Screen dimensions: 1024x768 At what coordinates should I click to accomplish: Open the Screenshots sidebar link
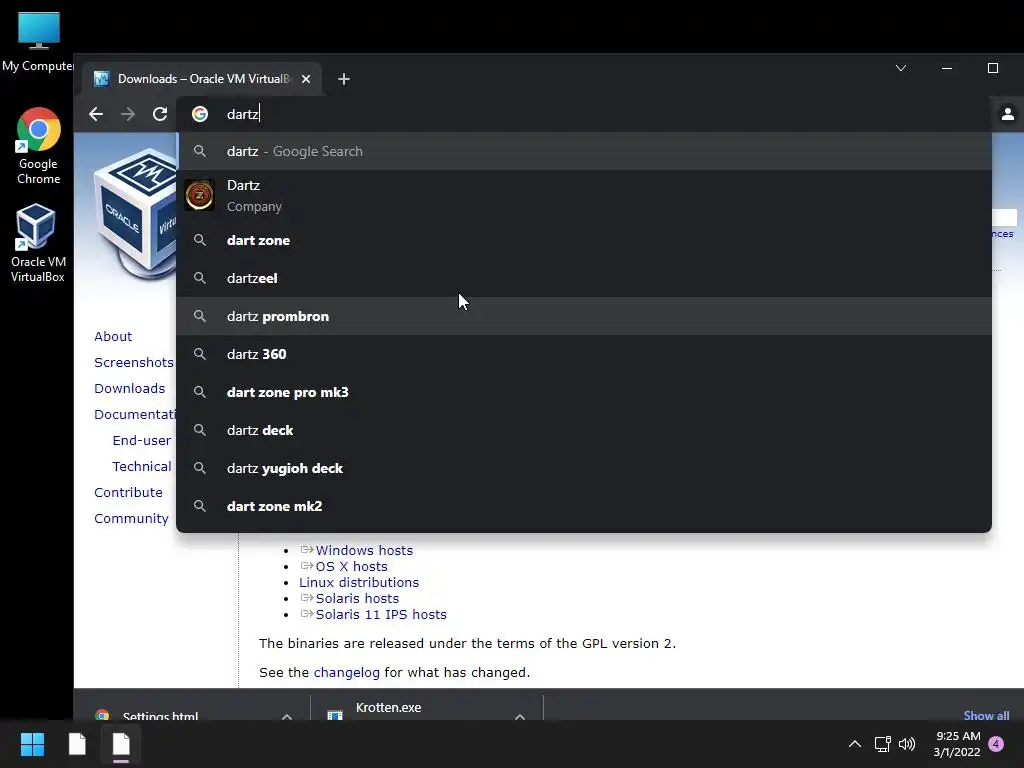pyautogui.click(x=134, y=362)
